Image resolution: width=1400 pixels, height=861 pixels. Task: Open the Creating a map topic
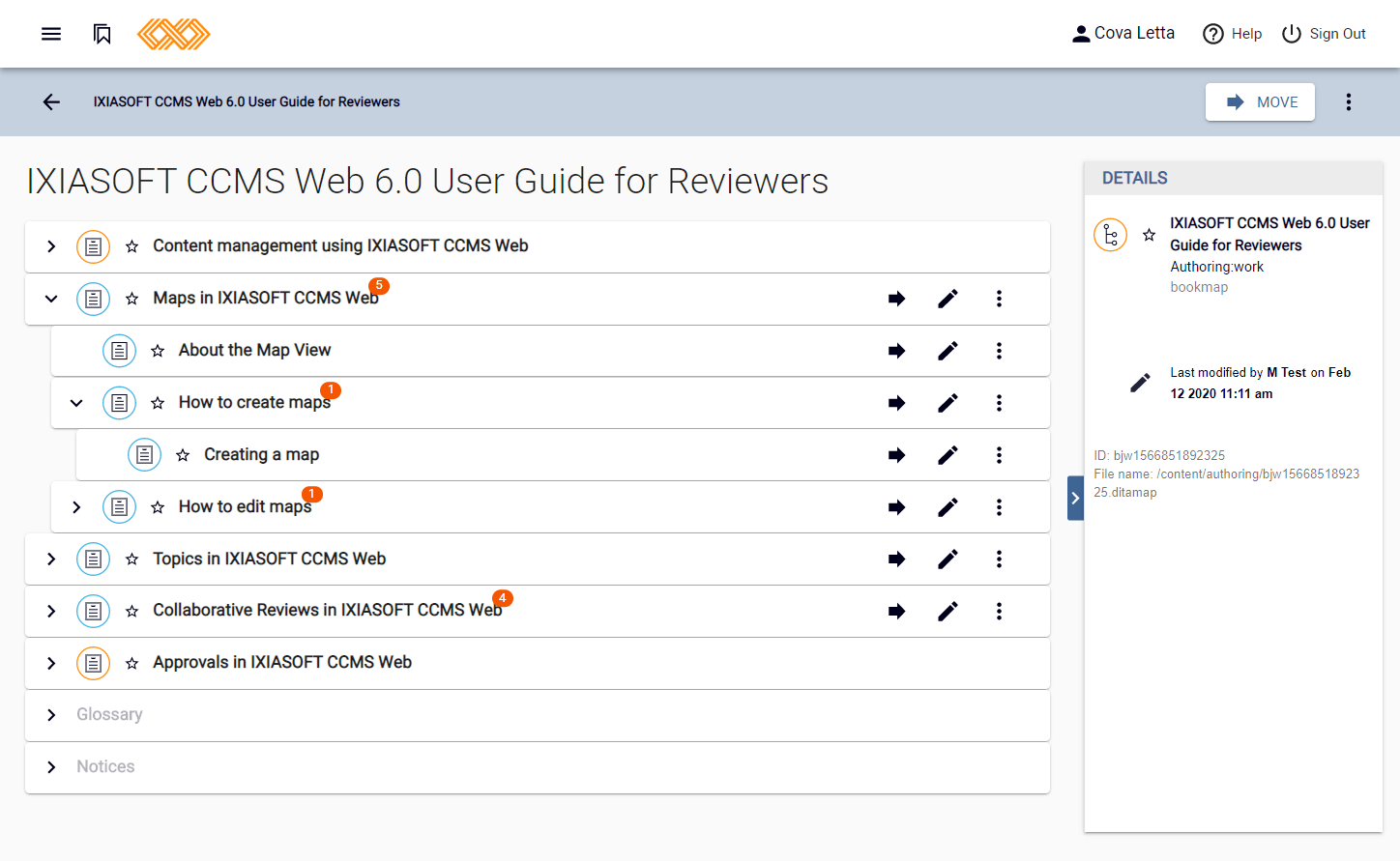click(261, 455)
